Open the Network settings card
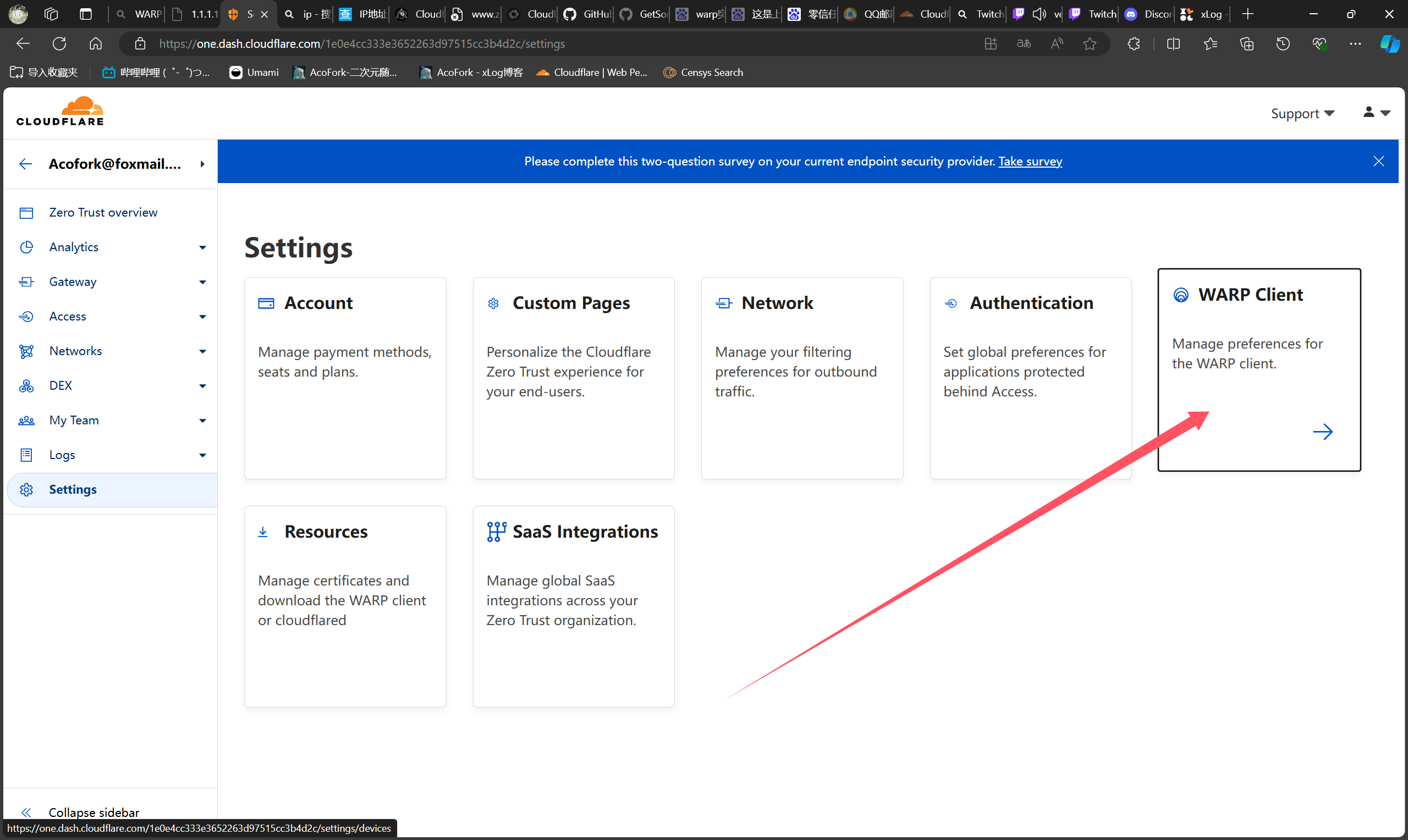 point(802,378)
